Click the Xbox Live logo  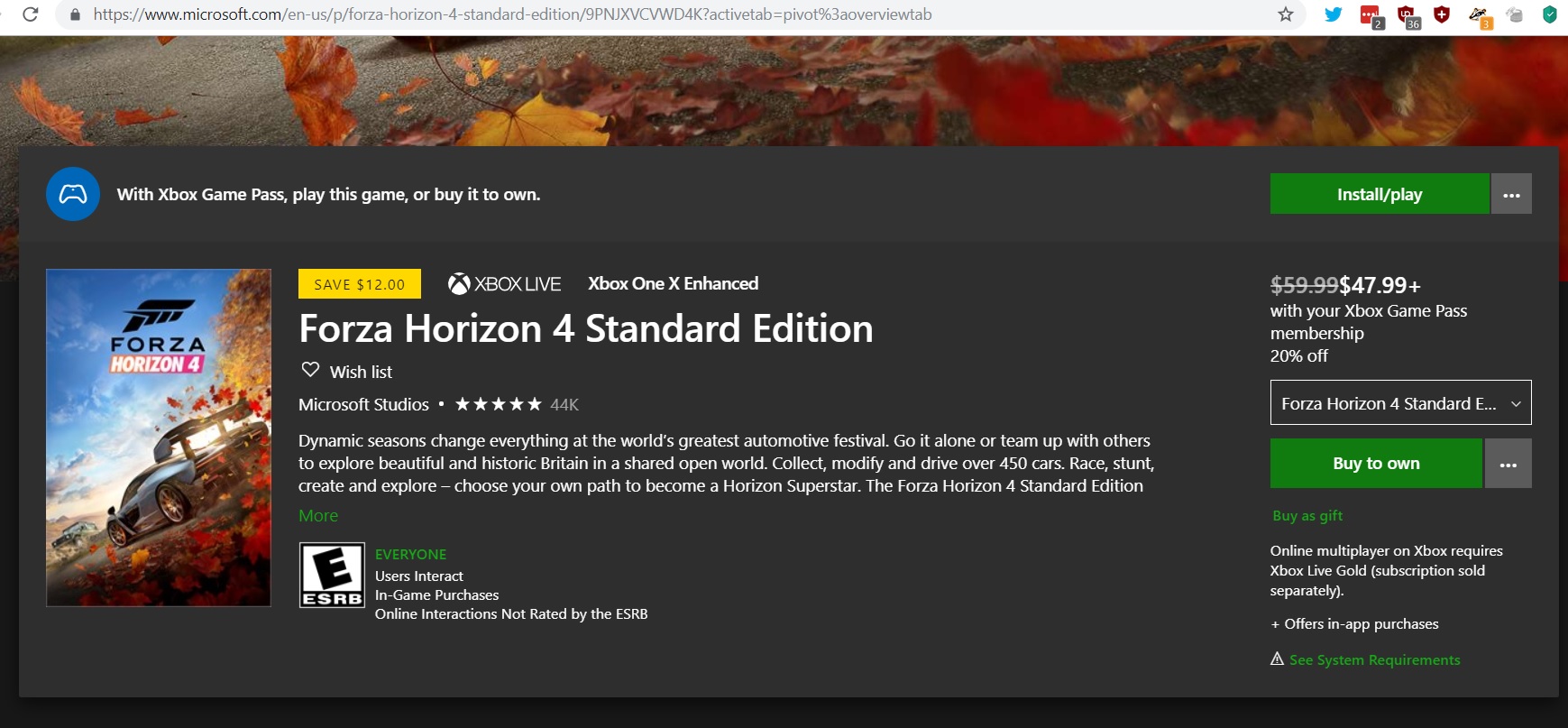[x=504, y=284]
